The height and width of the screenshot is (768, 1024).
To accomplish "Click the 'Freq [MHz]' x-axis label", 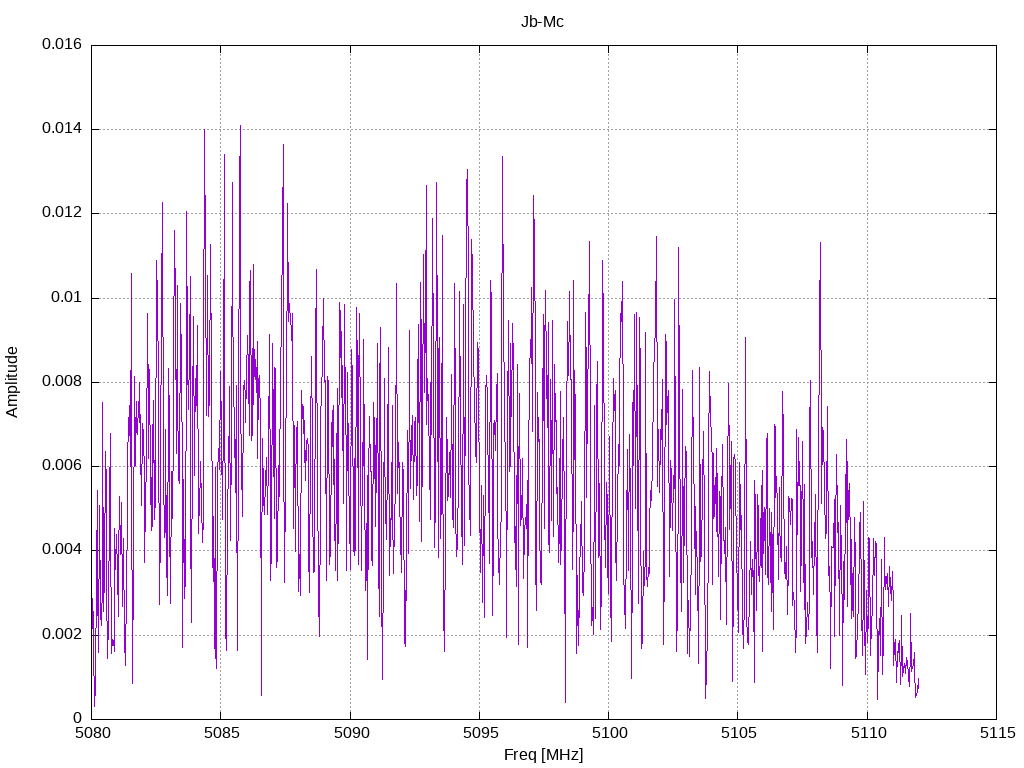I will 543,755.
